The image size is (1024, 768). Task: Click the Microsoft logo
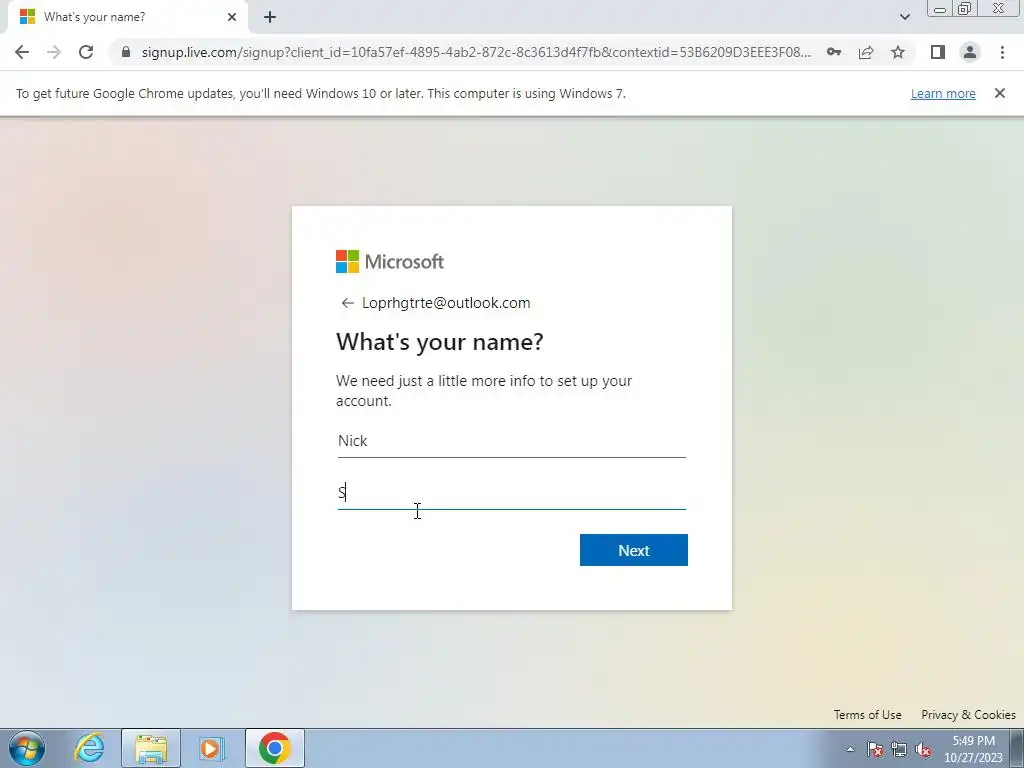pyautogui.click(x=390, y=261)
